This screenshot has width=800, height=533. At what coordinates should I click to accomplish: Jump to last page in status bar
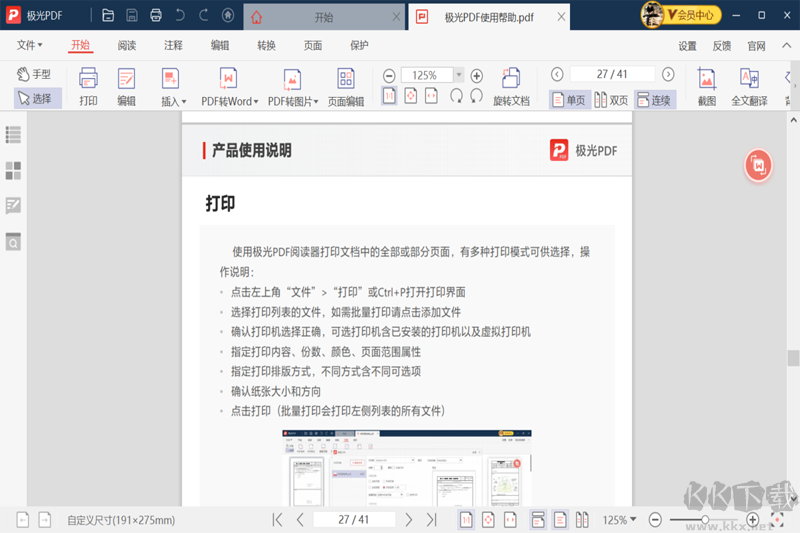click(432, 520)
